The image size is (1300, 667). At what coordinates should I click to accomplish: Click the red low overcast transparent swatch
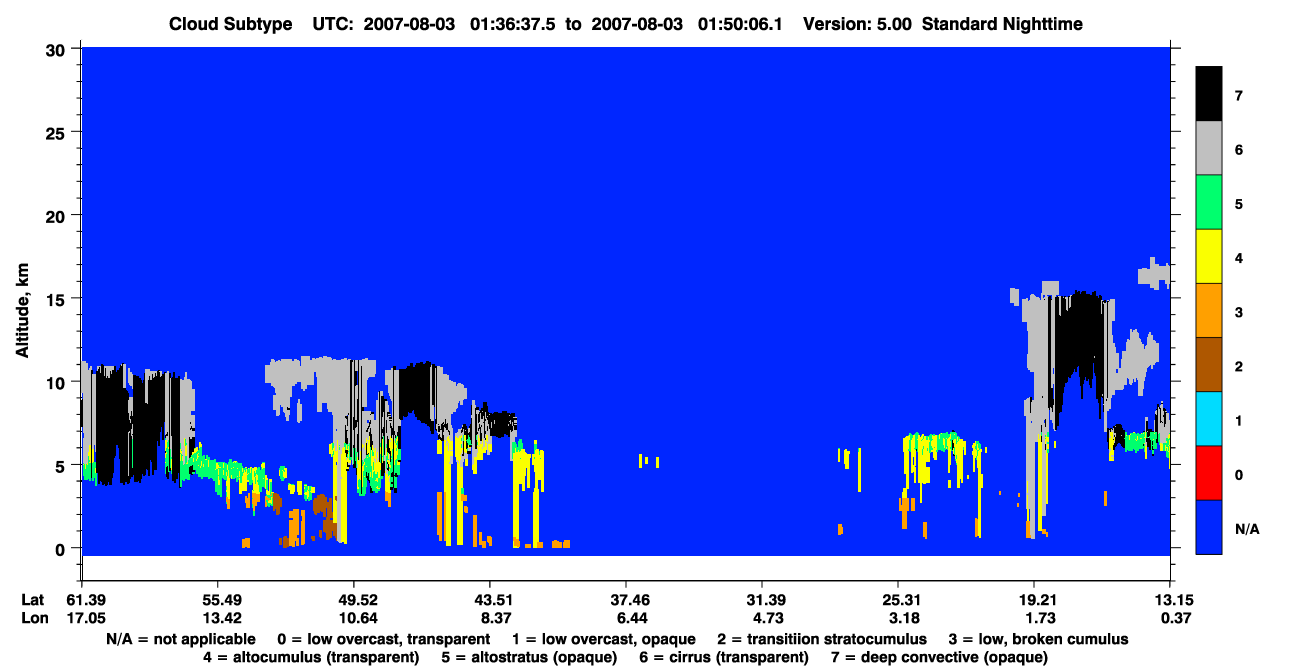pyautogui.click(x=1209, y=473)
